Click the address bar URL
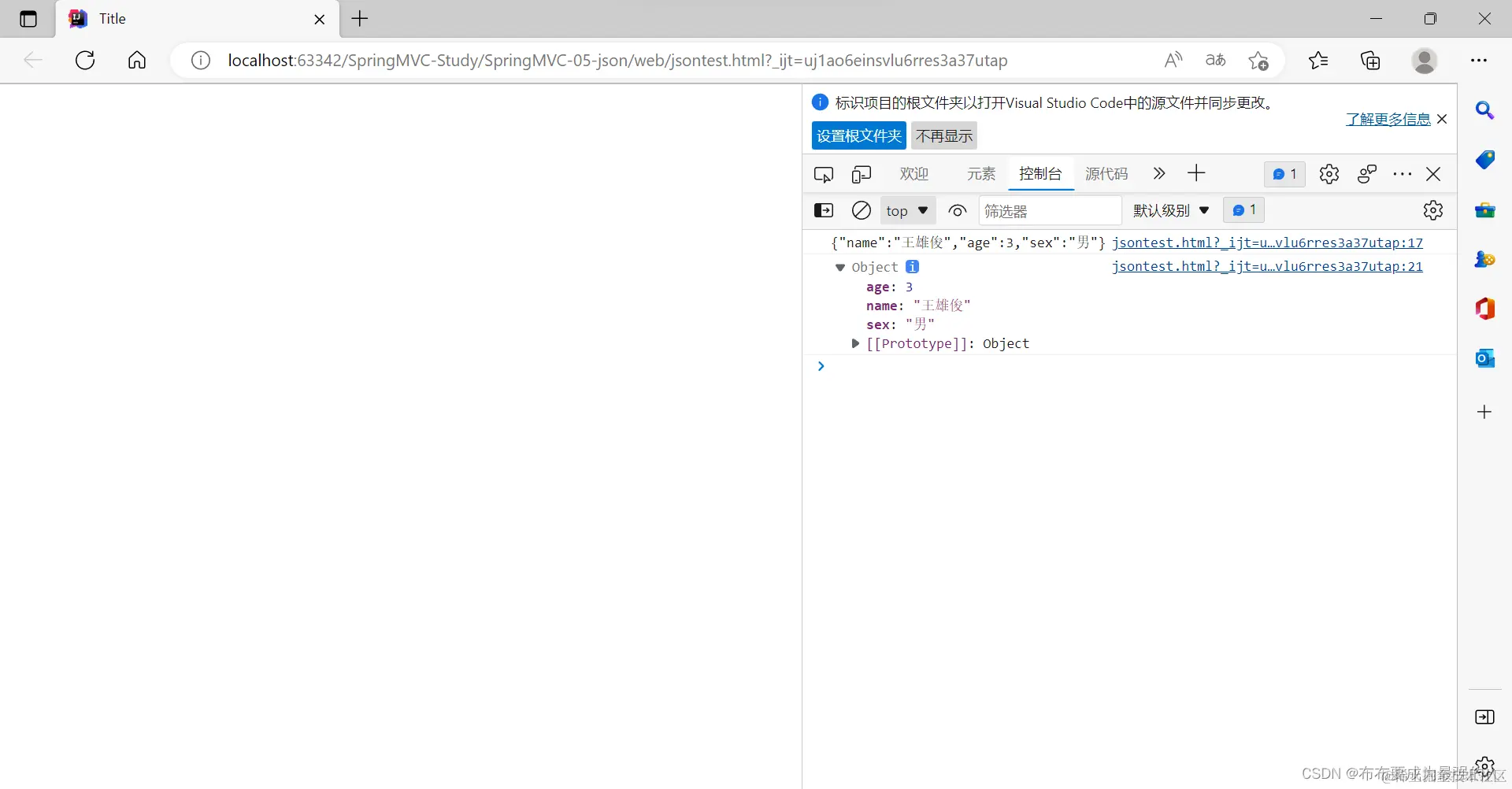 [617, 61]
